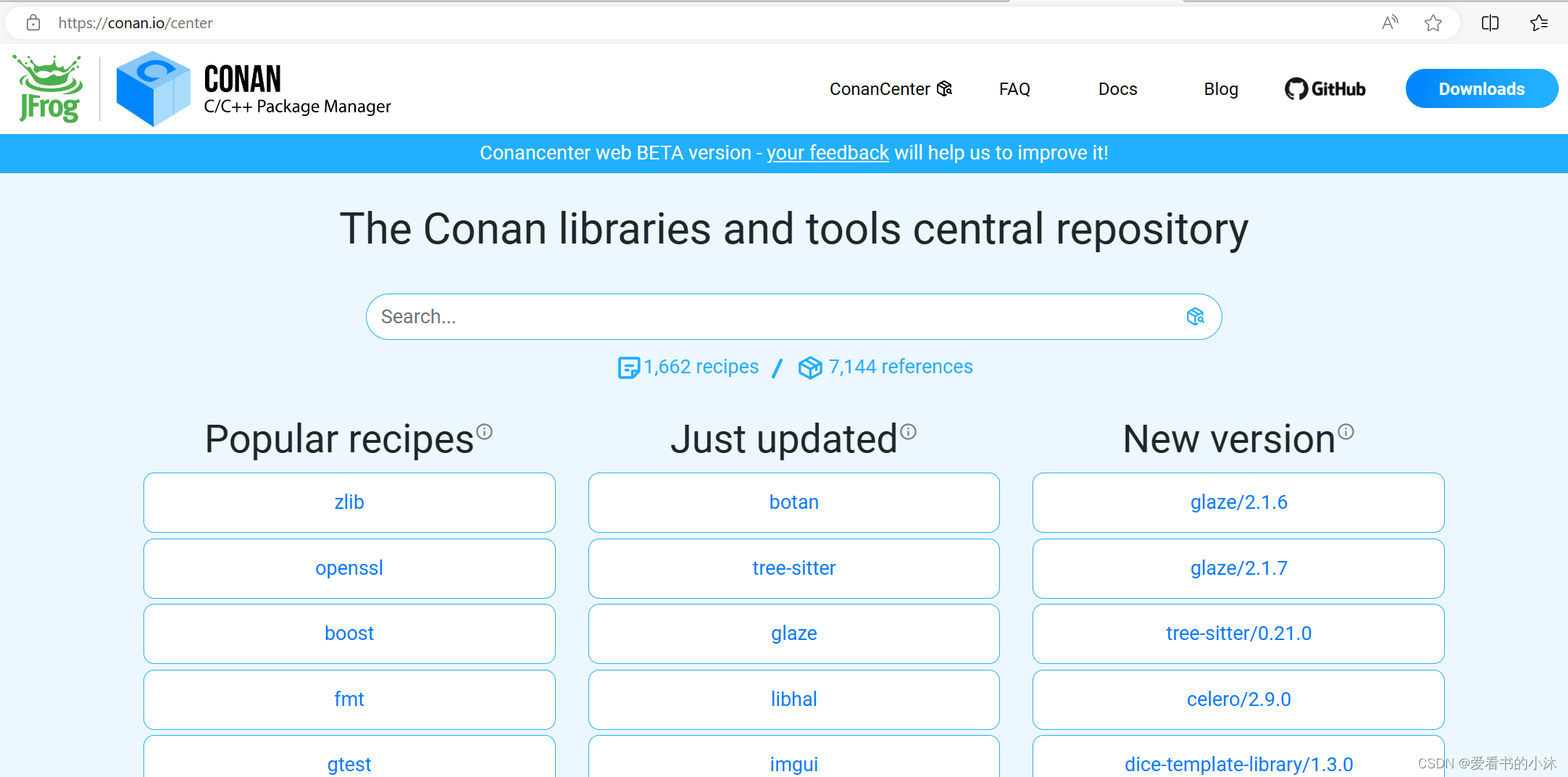
Task: Open glaze/2.1.6 new version
Action: click(1239, 502)
